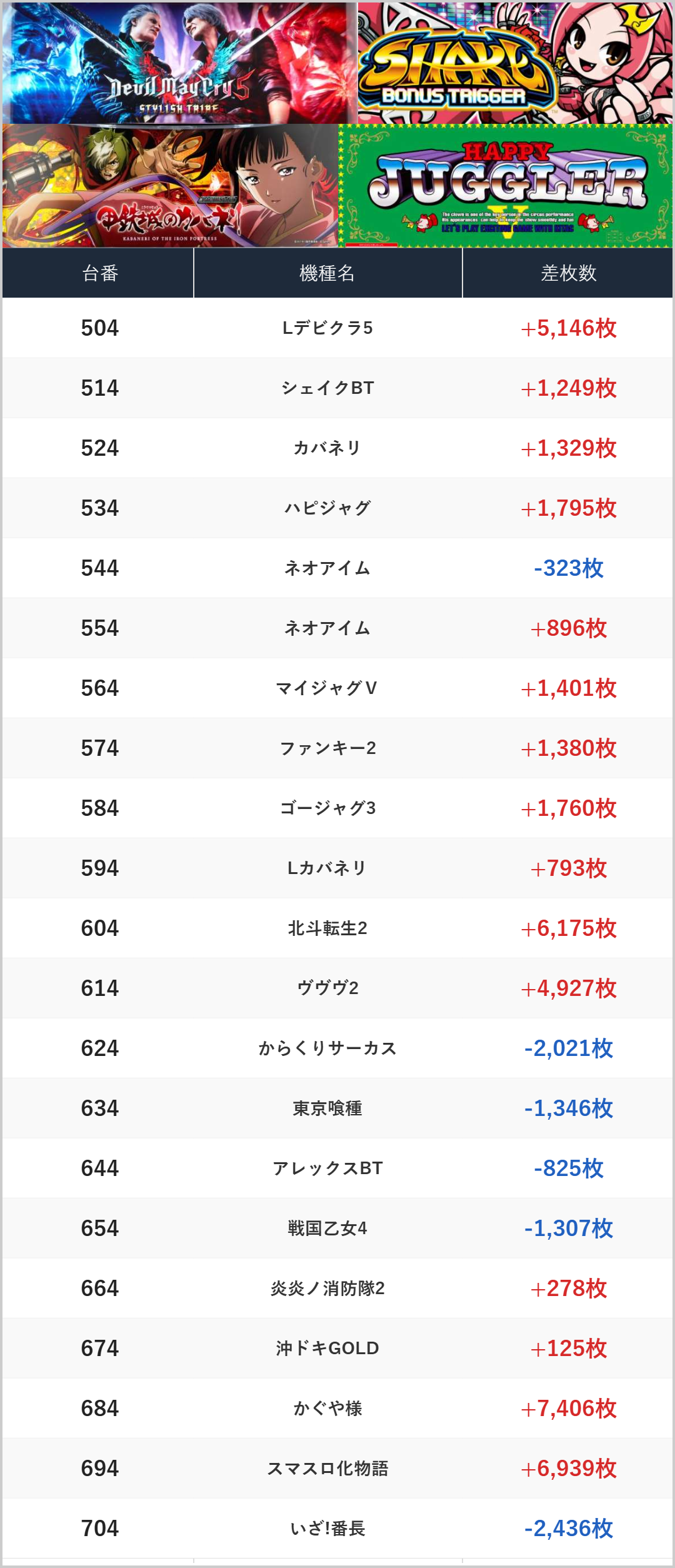Click the +4,927枚 value for ヴヴヴ2
This screenshot has width=675, height=1568.
(568, 988)
